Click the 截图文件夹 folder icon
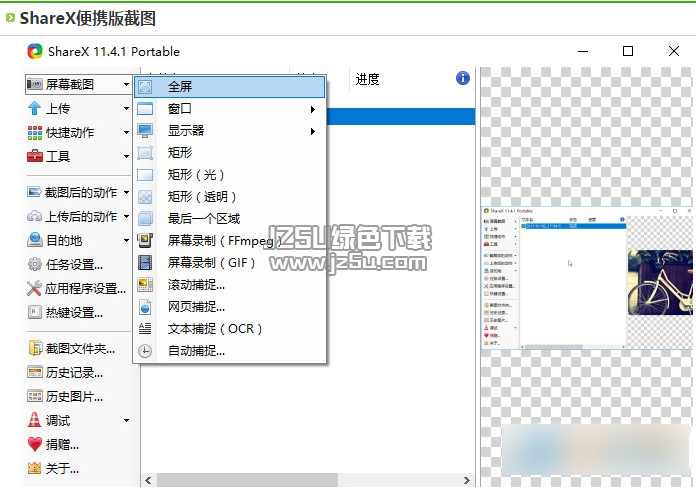This screenshot has height=497, width=696. pos(35,348)
